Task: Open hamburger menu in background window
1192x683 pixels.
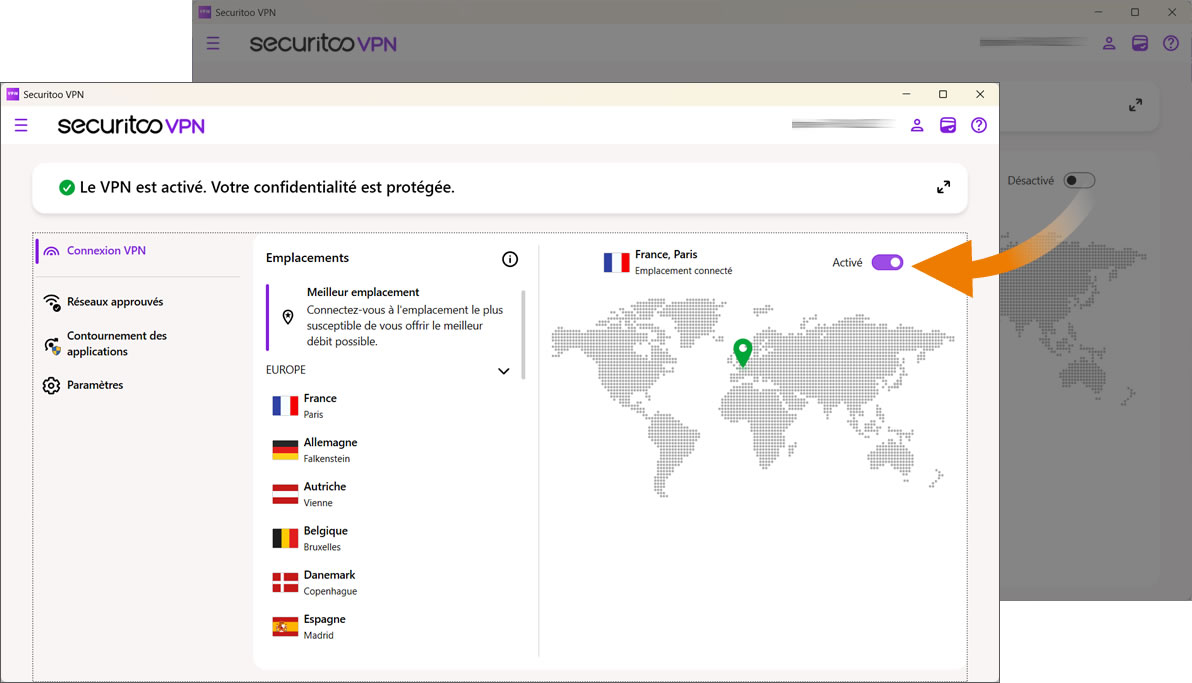Action: pyautogui.click(x=213, y=43)
